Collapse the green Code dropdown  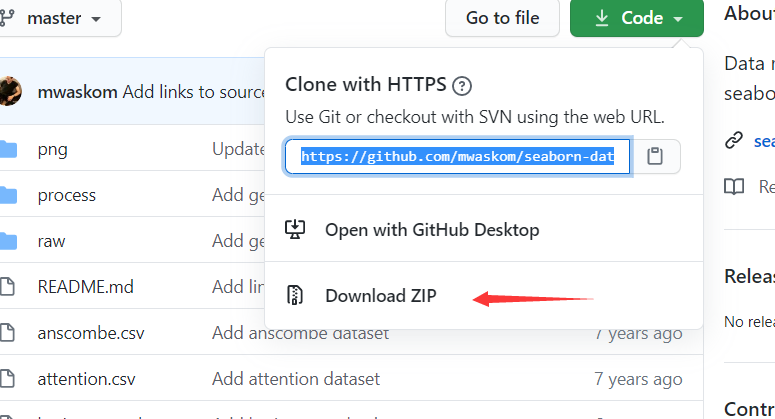tap(637, 18)
